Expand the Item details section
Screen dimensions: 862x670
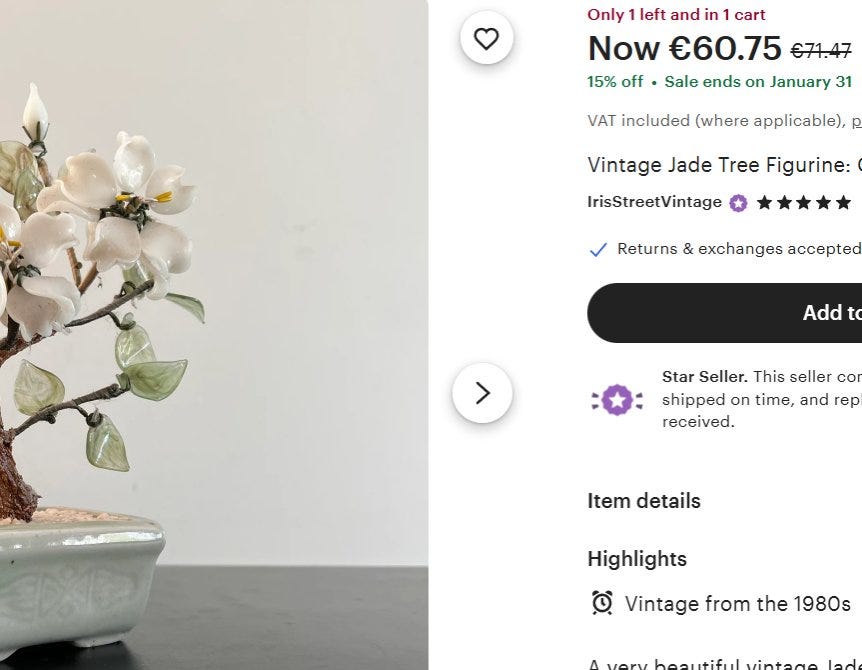pyautogui.click(x=644, y=501)
